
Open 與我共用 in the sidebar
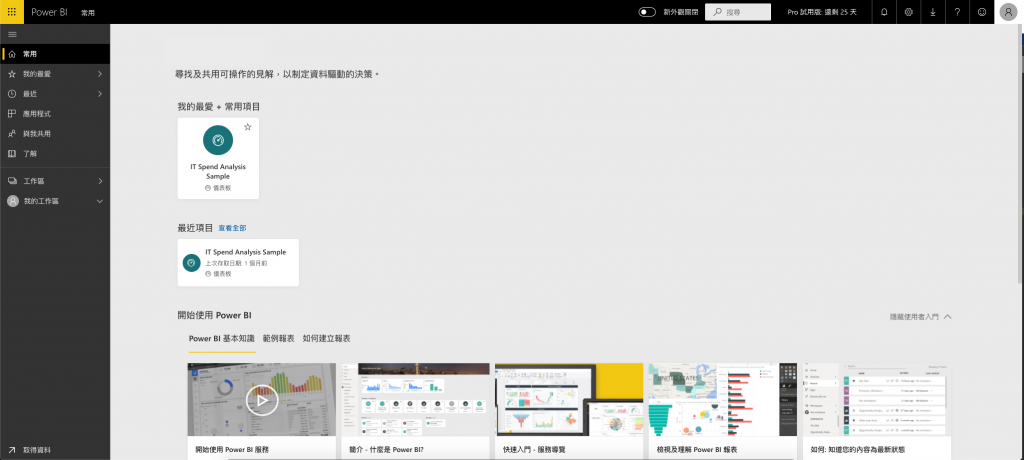tap(55, 133)
